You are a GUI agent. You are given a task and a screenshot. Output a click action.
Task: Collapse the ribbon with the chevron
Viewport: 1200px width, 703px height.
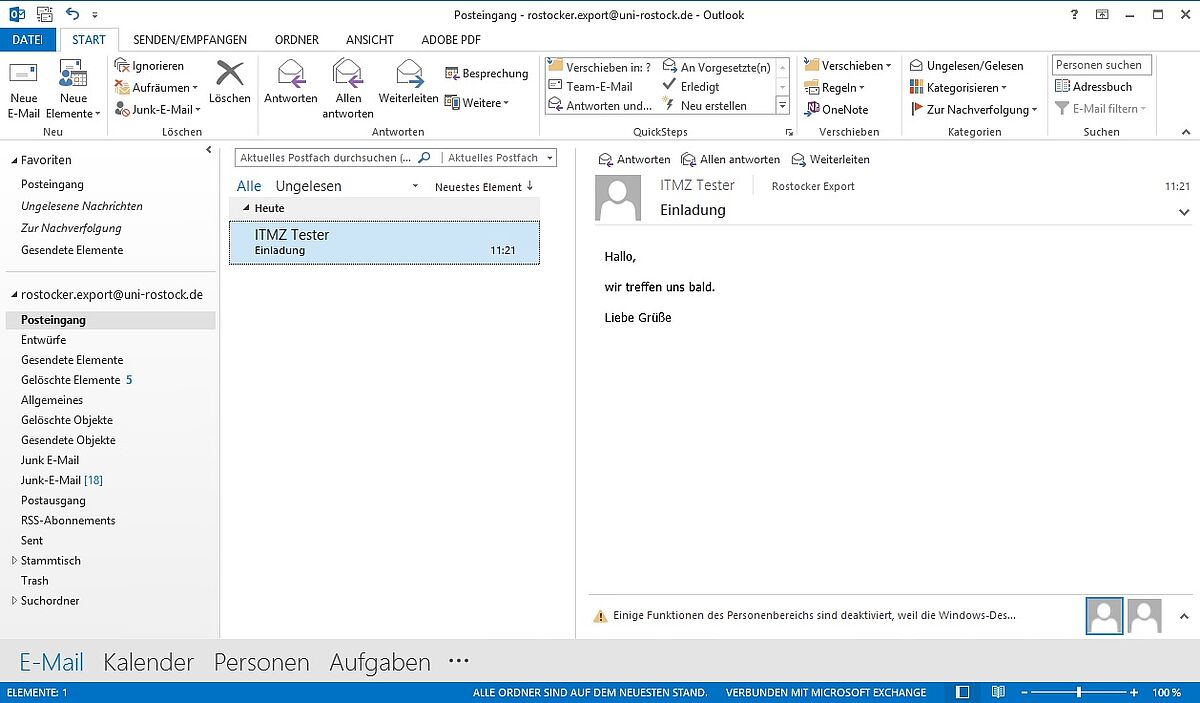click(x=1186, y=132)
